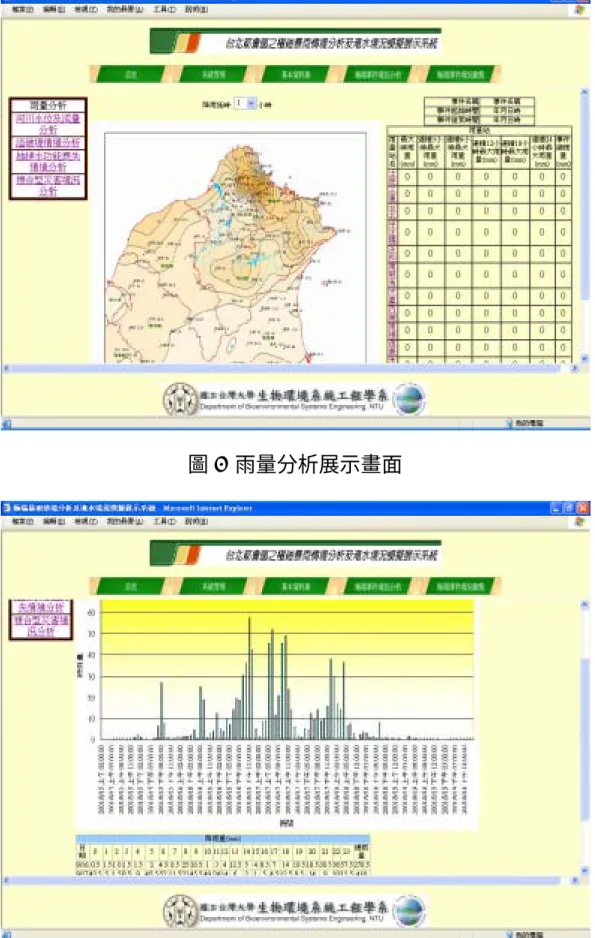Open 編輯 menu in upper window
Viewport: 595px width, 938px height.
coord(54,10)
